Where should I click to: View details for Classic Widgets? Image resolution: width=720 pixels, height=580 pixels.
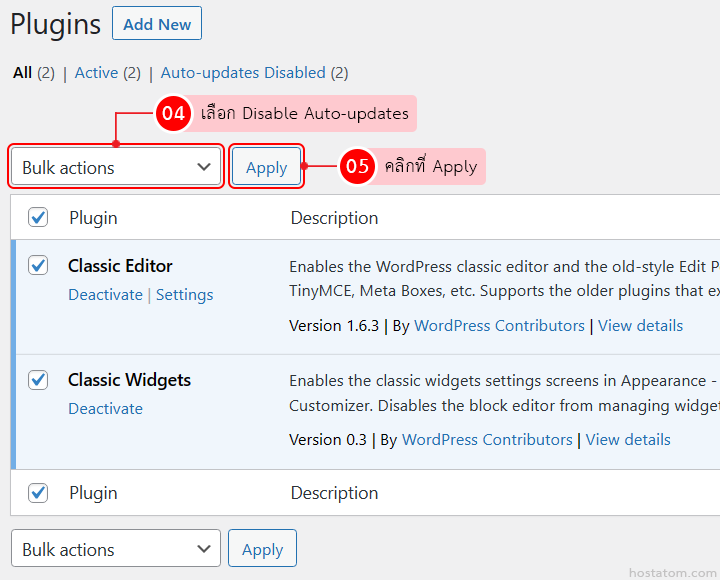click(x=628, y=440)
